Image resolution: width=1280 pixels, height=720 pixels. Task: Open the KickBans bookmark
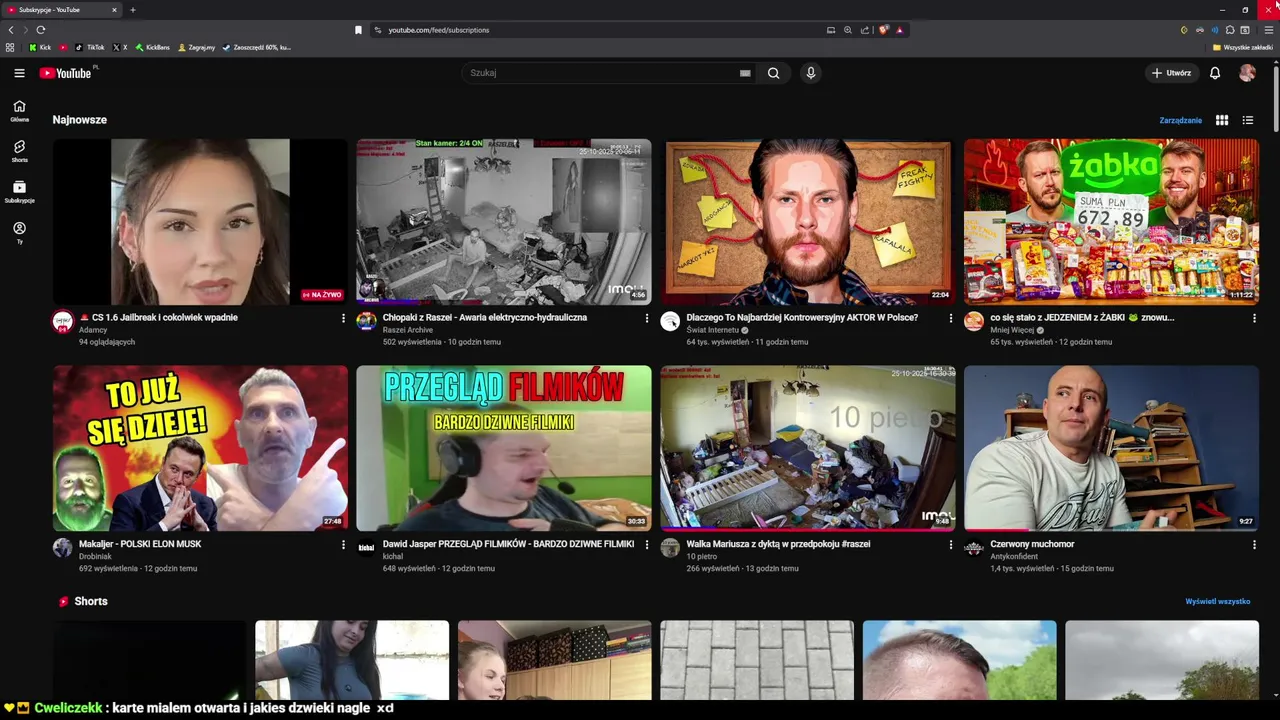tap(153, 47)
